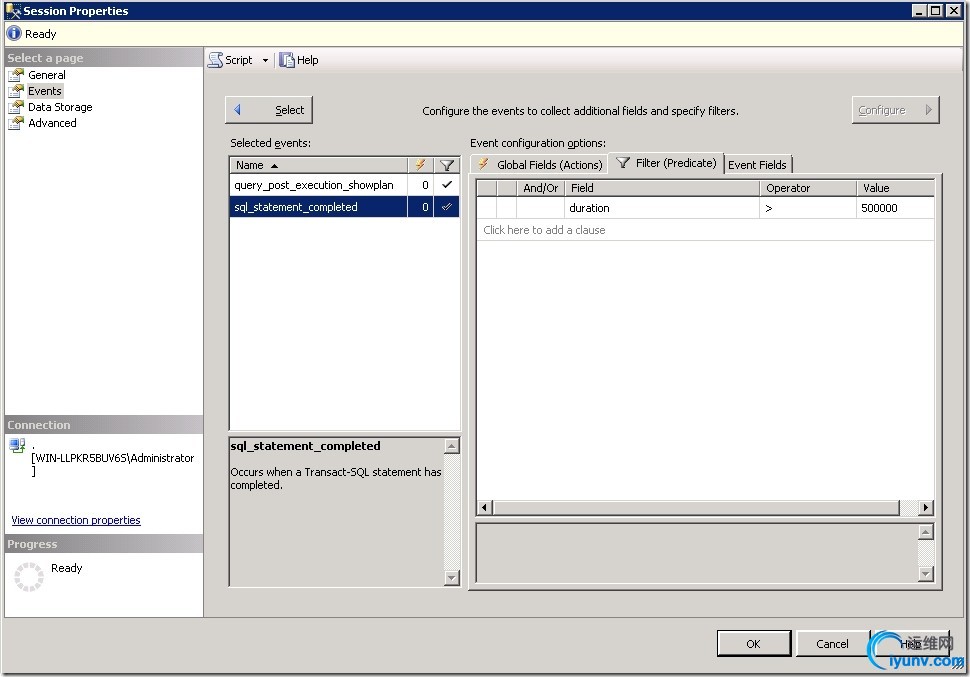
Task: Click horizontal scrollbar right arrow
Action: click(925, 507)
